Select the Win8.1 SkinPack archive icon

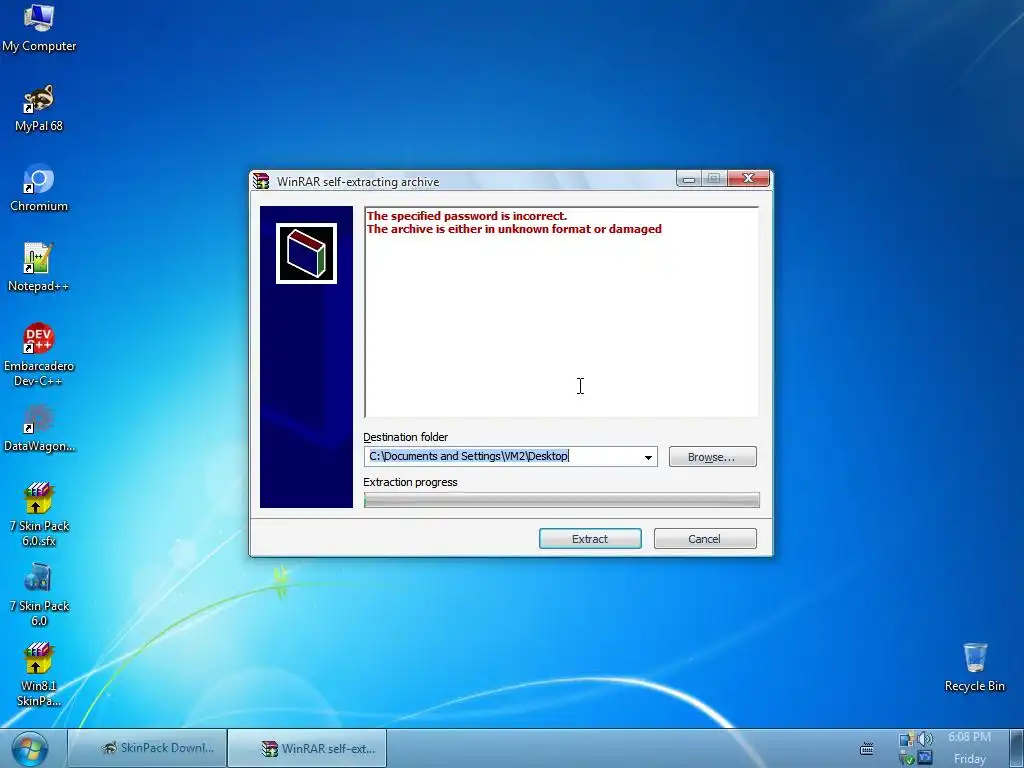[39, 675]
